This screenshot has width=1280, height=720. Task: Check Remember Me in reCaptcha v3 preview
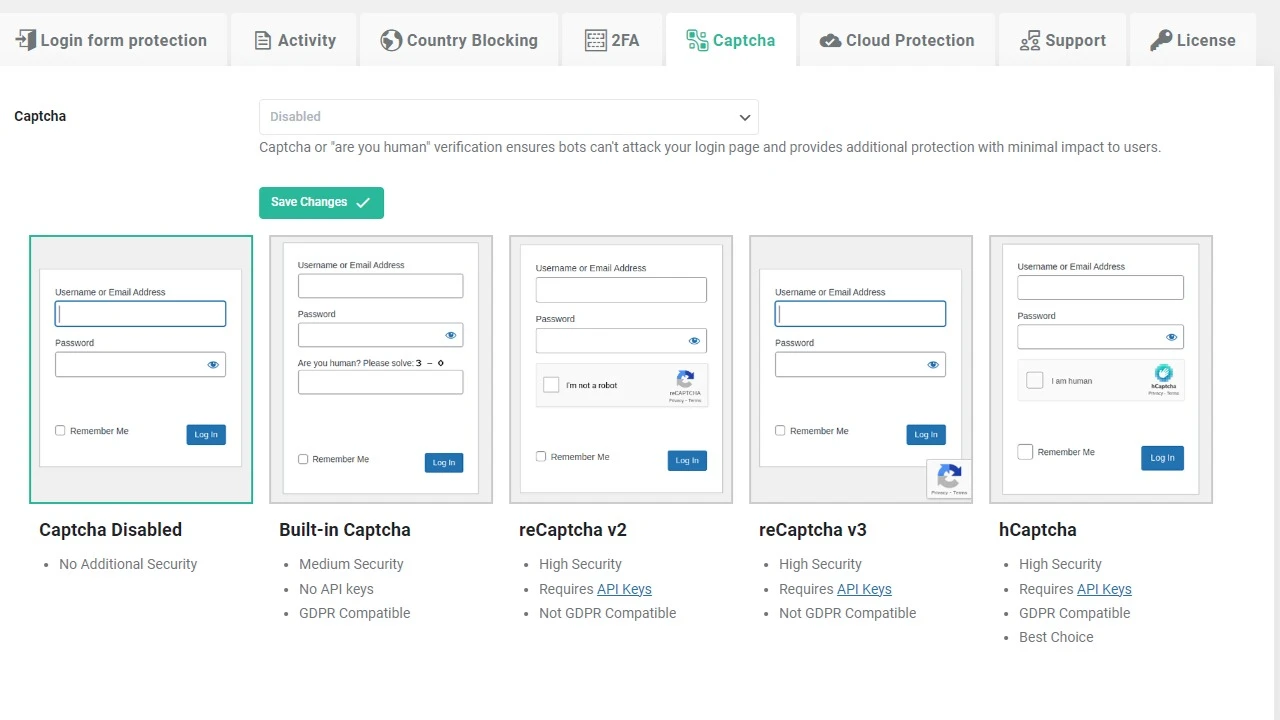[780, 431]
